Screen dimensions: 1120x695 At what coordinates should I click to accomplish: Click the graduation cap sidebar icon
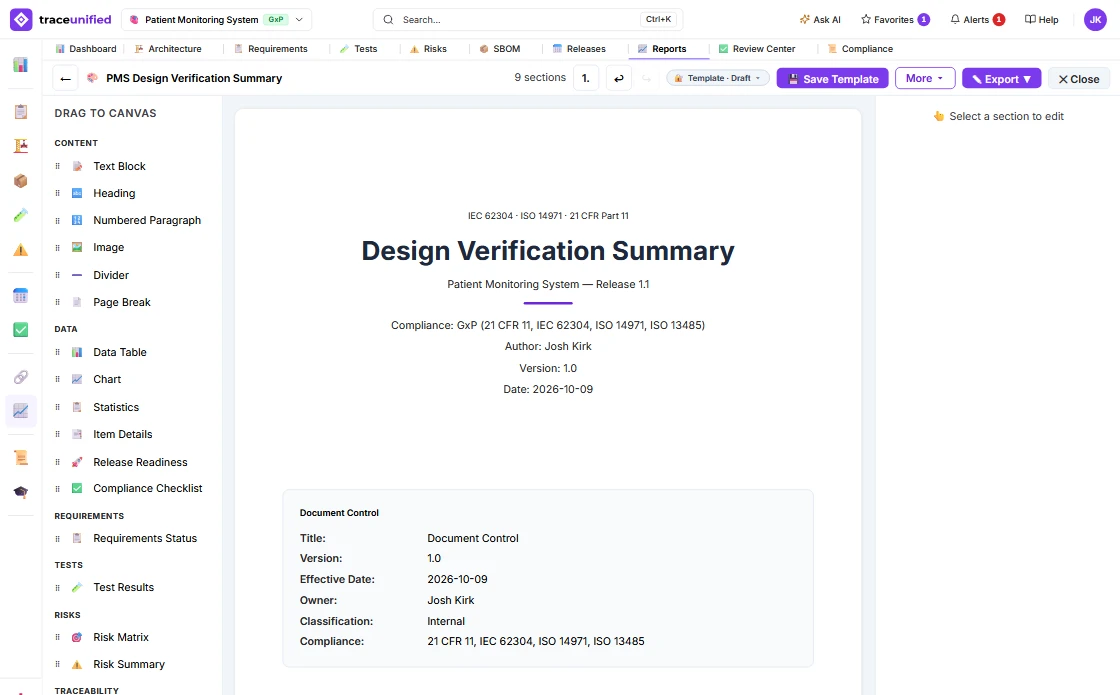click(21, 492)
